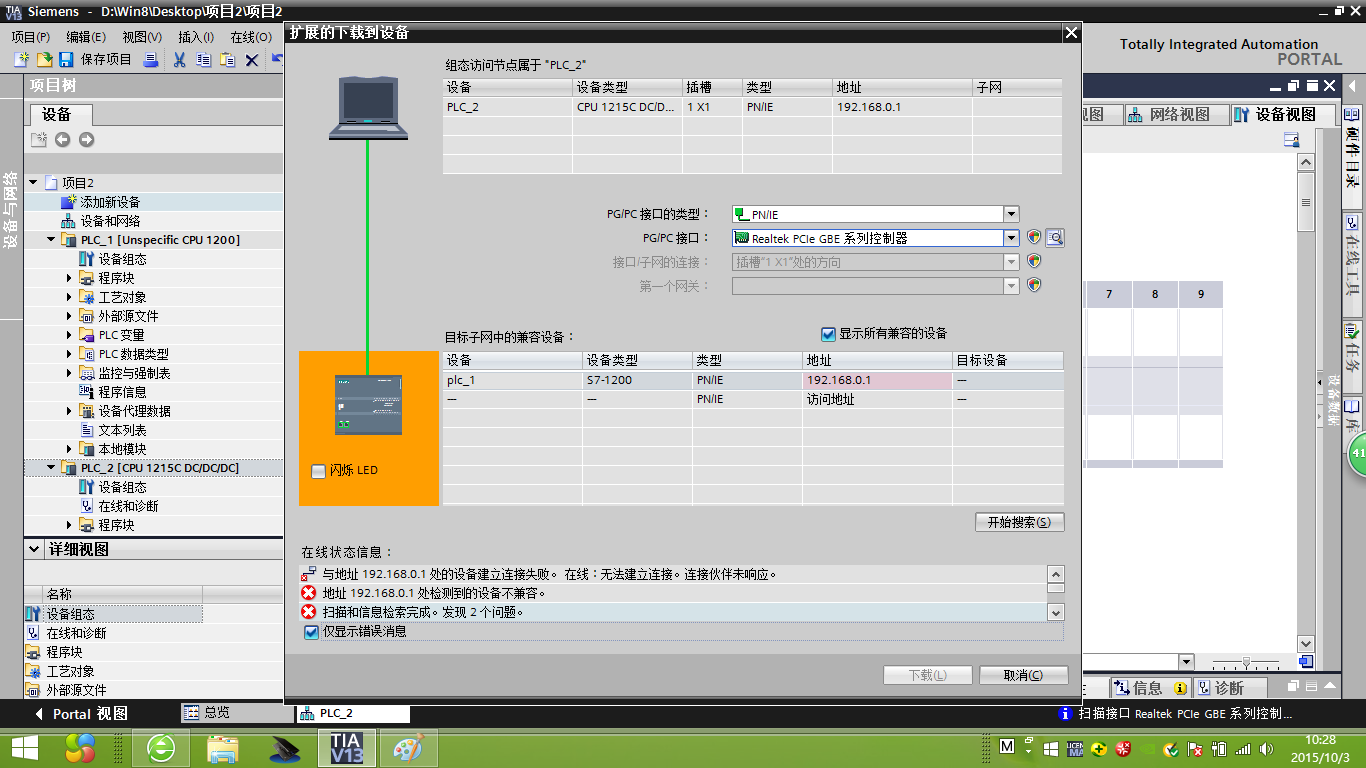The width and height of the screenshot is (1366, 768).
Task: Open File Explorer from the taskbar
Action: (223, 747)
